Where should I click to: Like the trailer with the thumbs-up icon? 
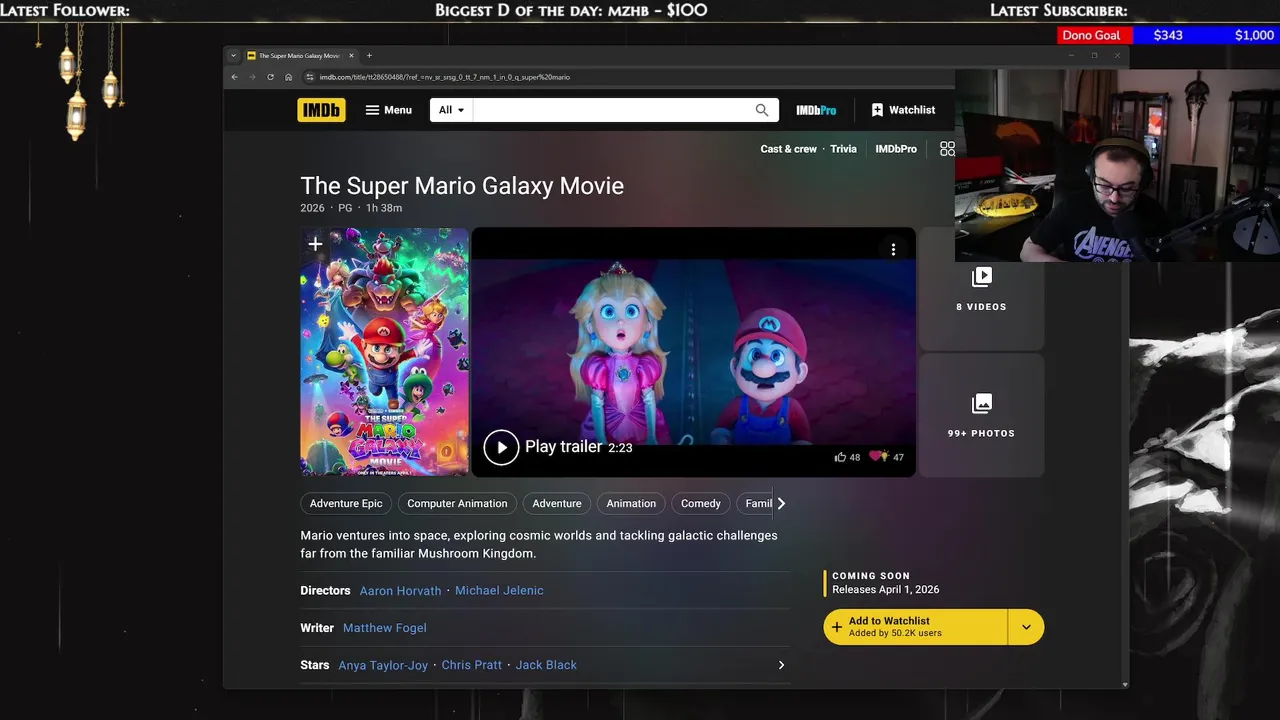840,457
